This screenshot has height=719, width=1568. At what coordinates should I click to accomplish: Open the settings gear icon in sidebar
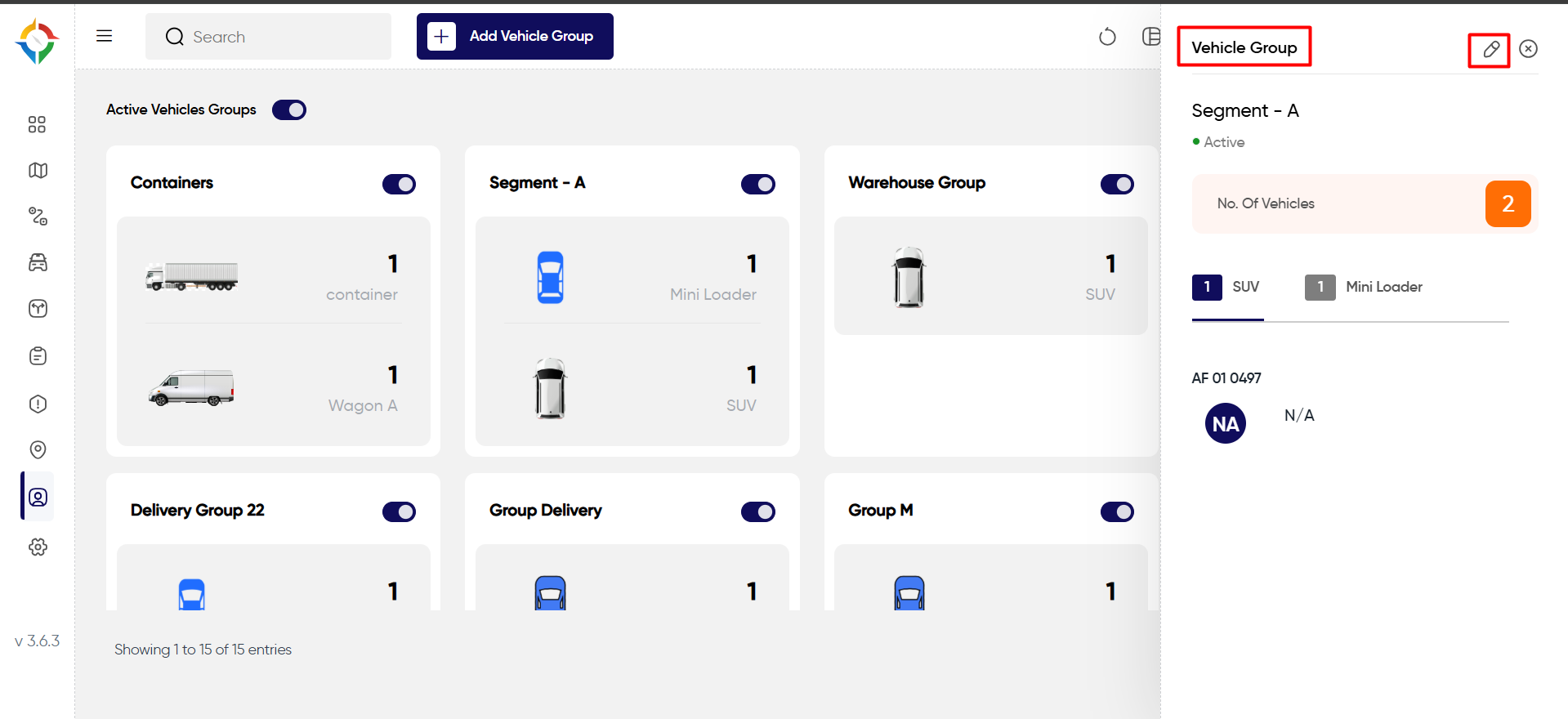38,547
